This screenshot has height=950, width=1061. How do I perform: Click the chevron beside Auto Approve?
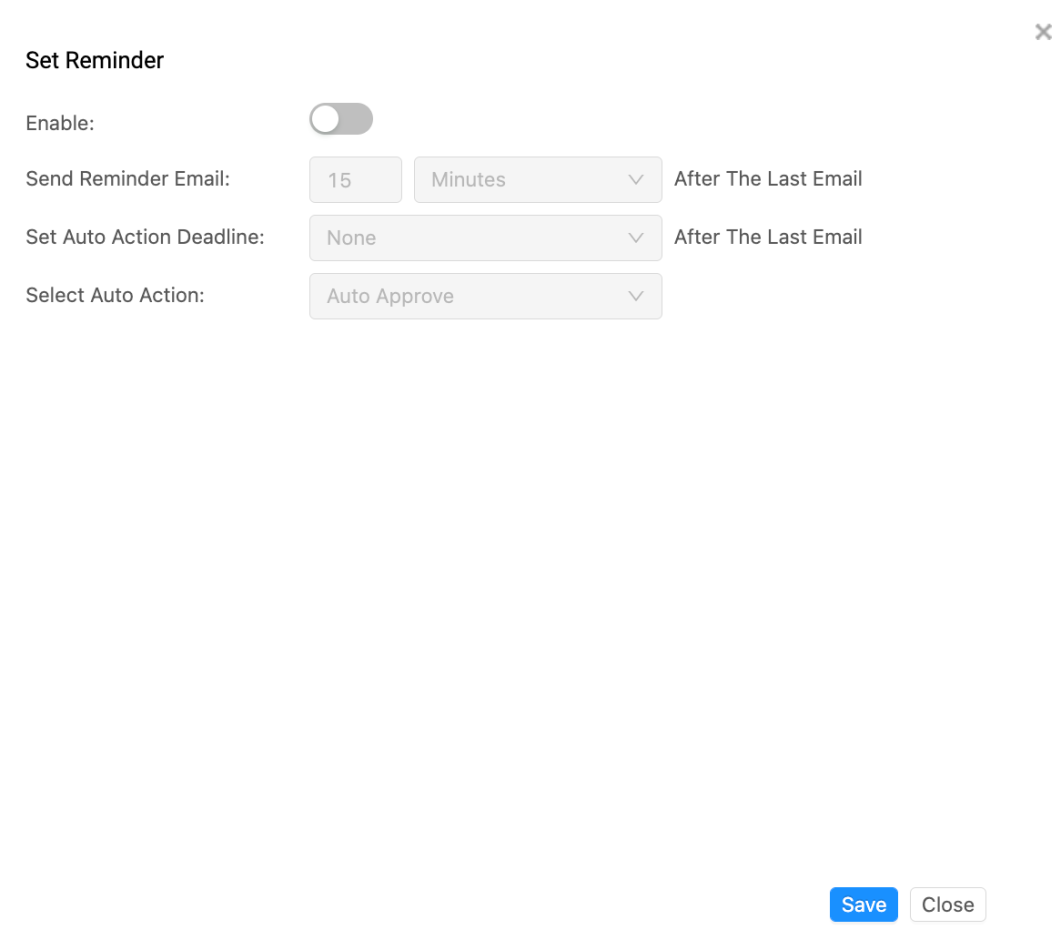[636, 296]
